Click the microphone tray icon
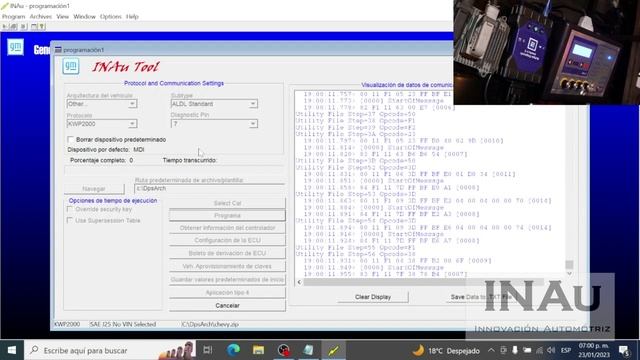 click(x=515, y=350)
